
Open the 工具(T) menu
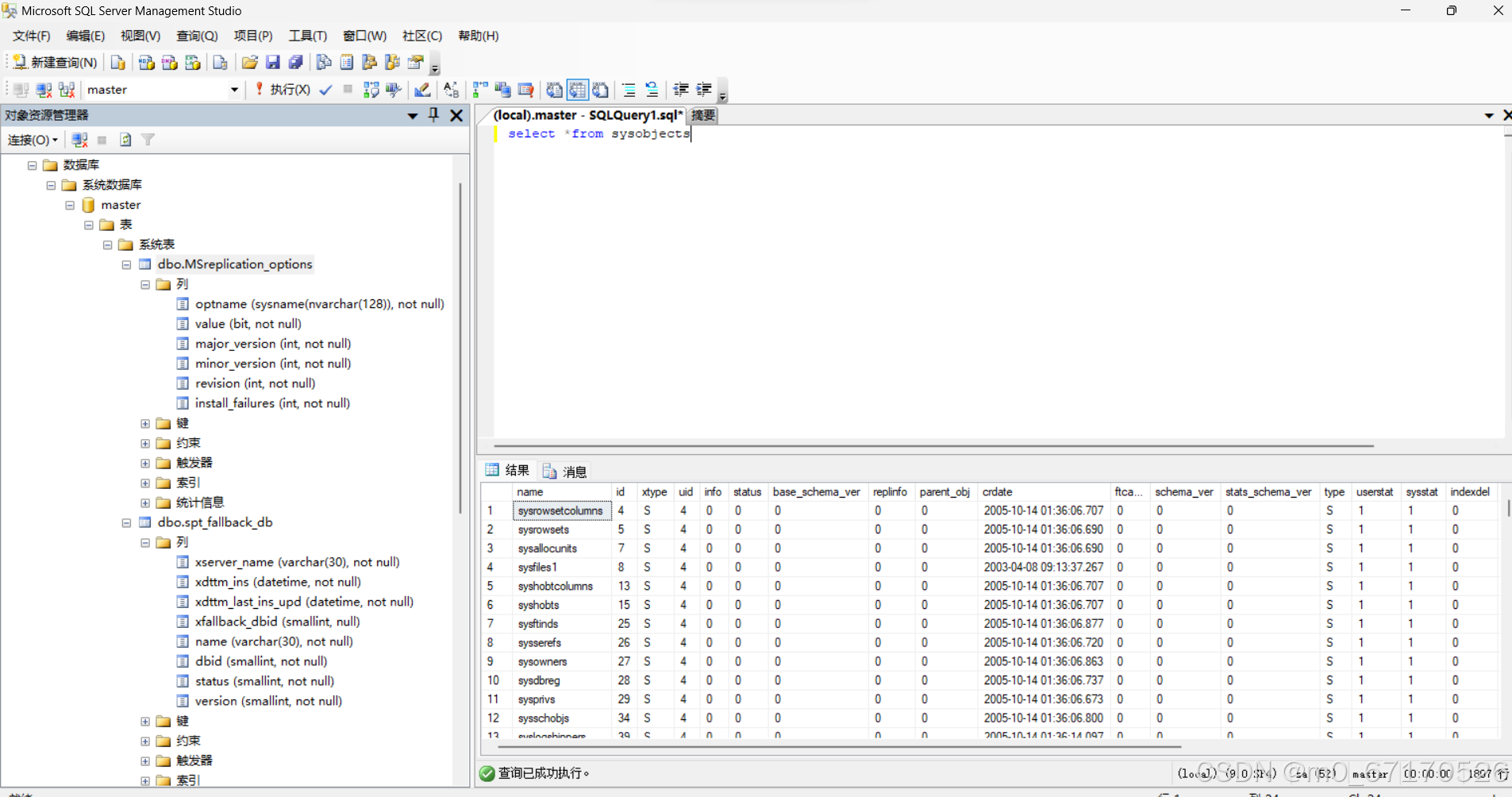point(308,36)
